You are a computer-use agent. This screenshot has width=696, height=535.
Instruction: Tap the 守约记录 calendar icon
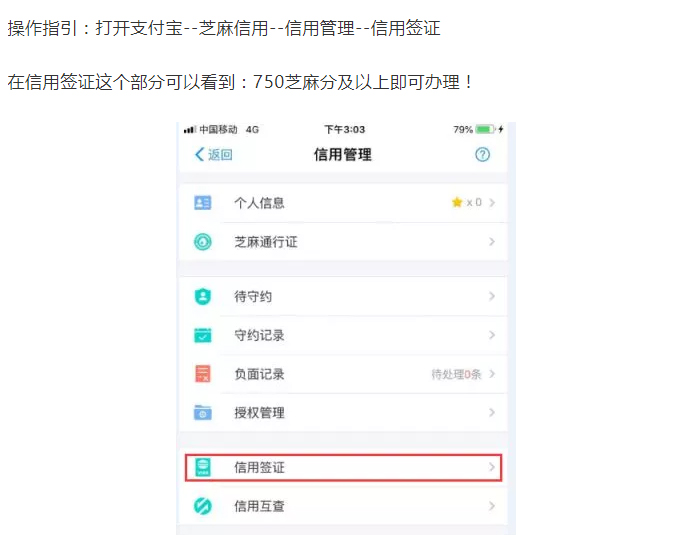[203, 336]
